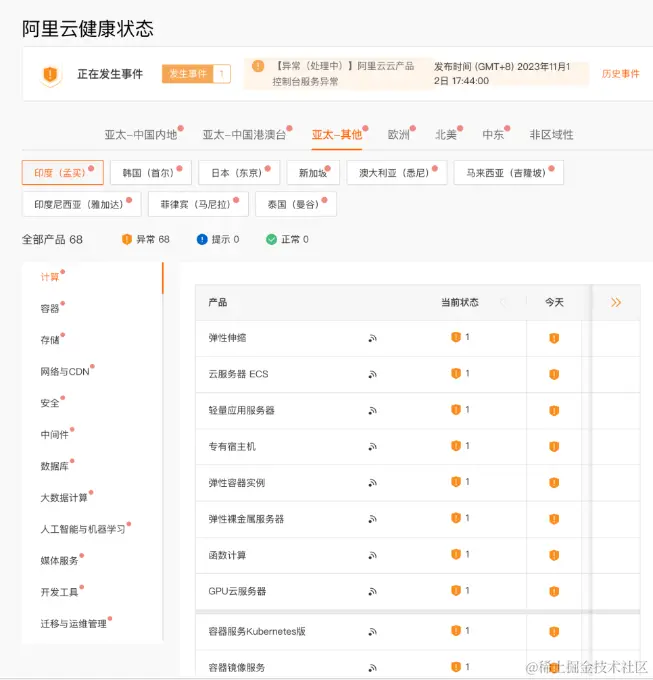Click current status shield icon for 函数计算

click(456, 554)
